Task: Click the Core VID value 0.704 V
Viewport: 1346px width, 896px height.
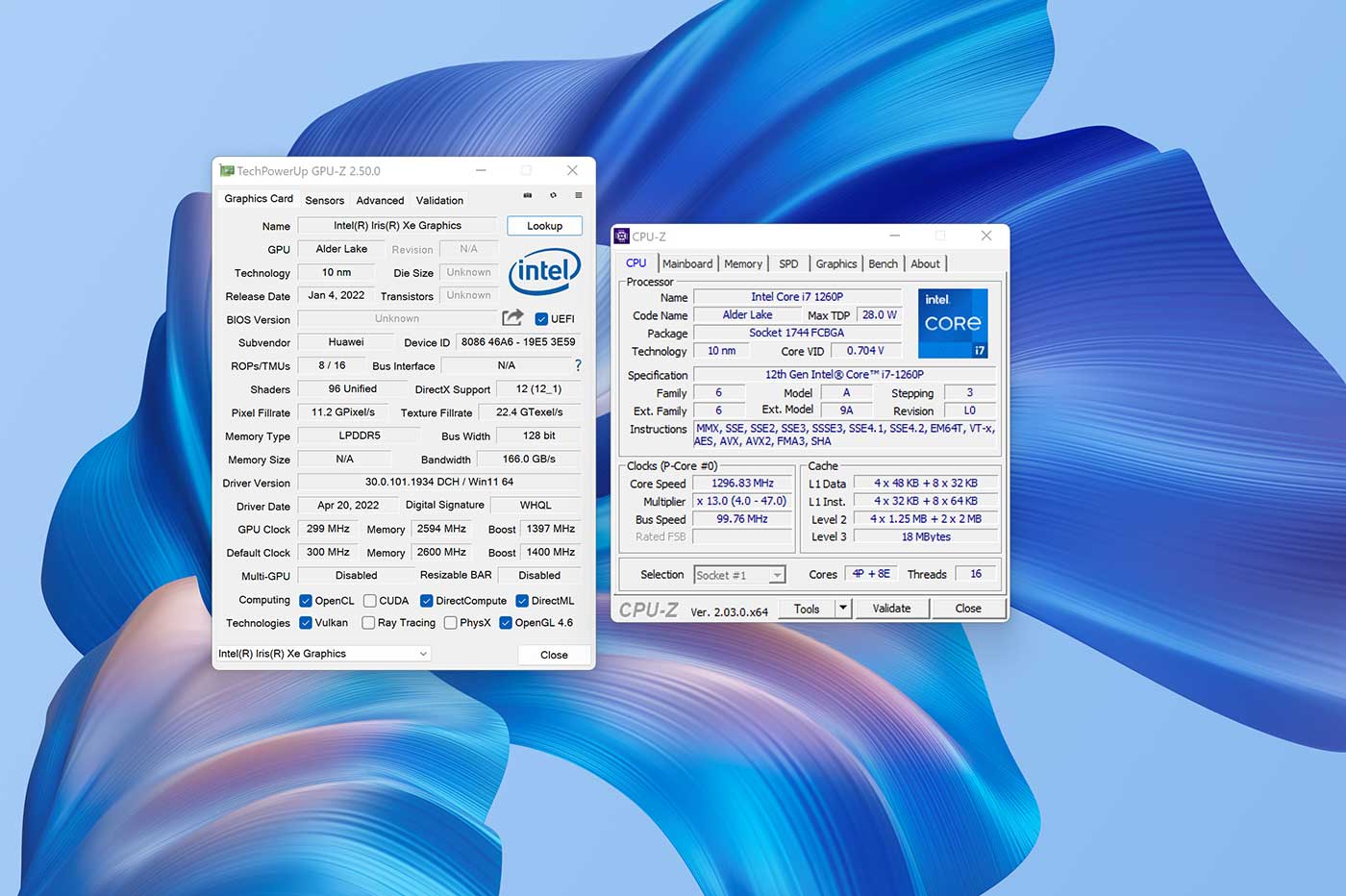Action: 865,351
